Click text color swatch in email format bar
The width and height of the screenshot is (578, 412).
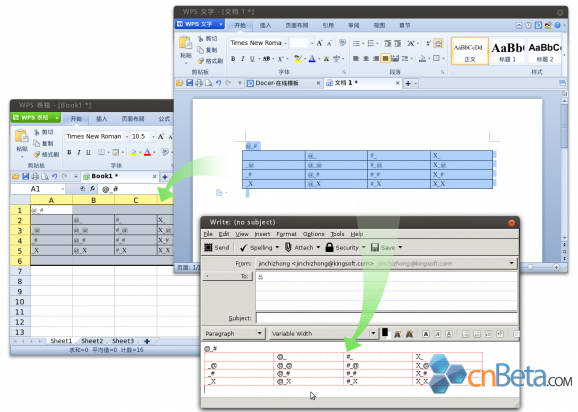coord(385,332)
